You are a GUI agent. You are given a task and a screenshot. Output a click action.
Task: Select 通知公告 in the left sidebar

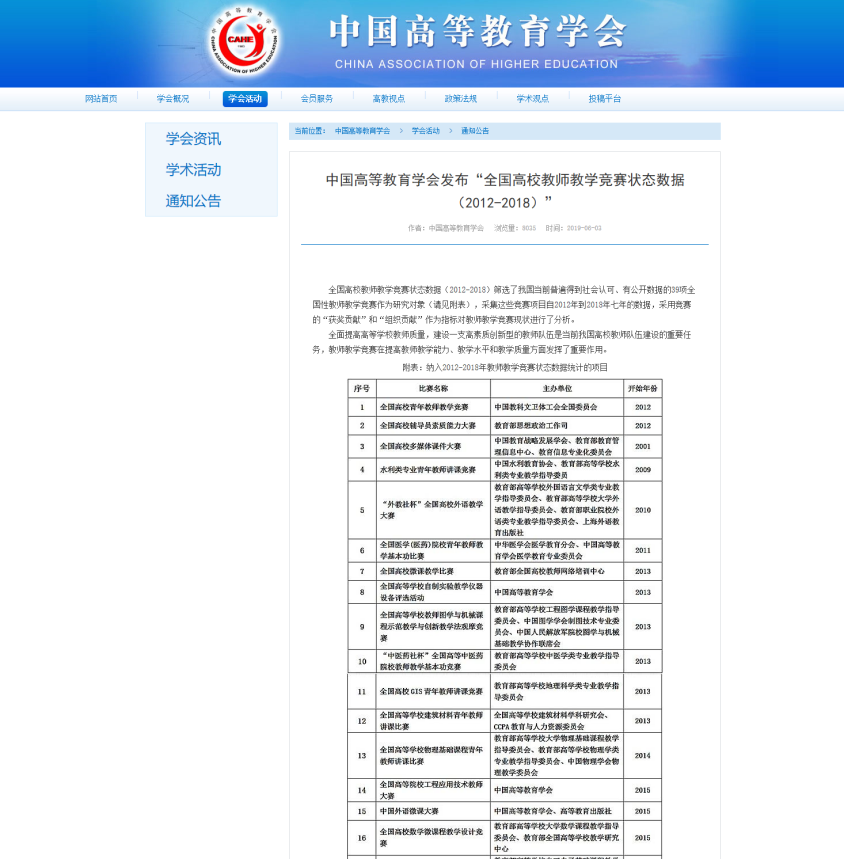[194, 201]
